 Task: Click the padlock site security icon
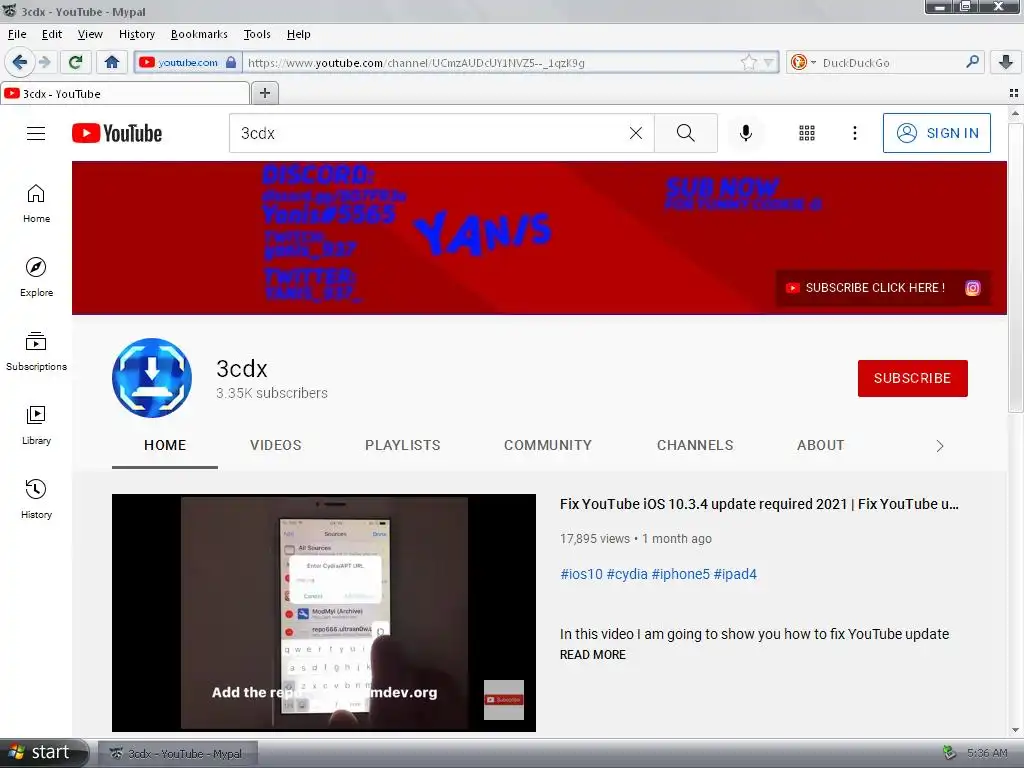tap(231, 62)
